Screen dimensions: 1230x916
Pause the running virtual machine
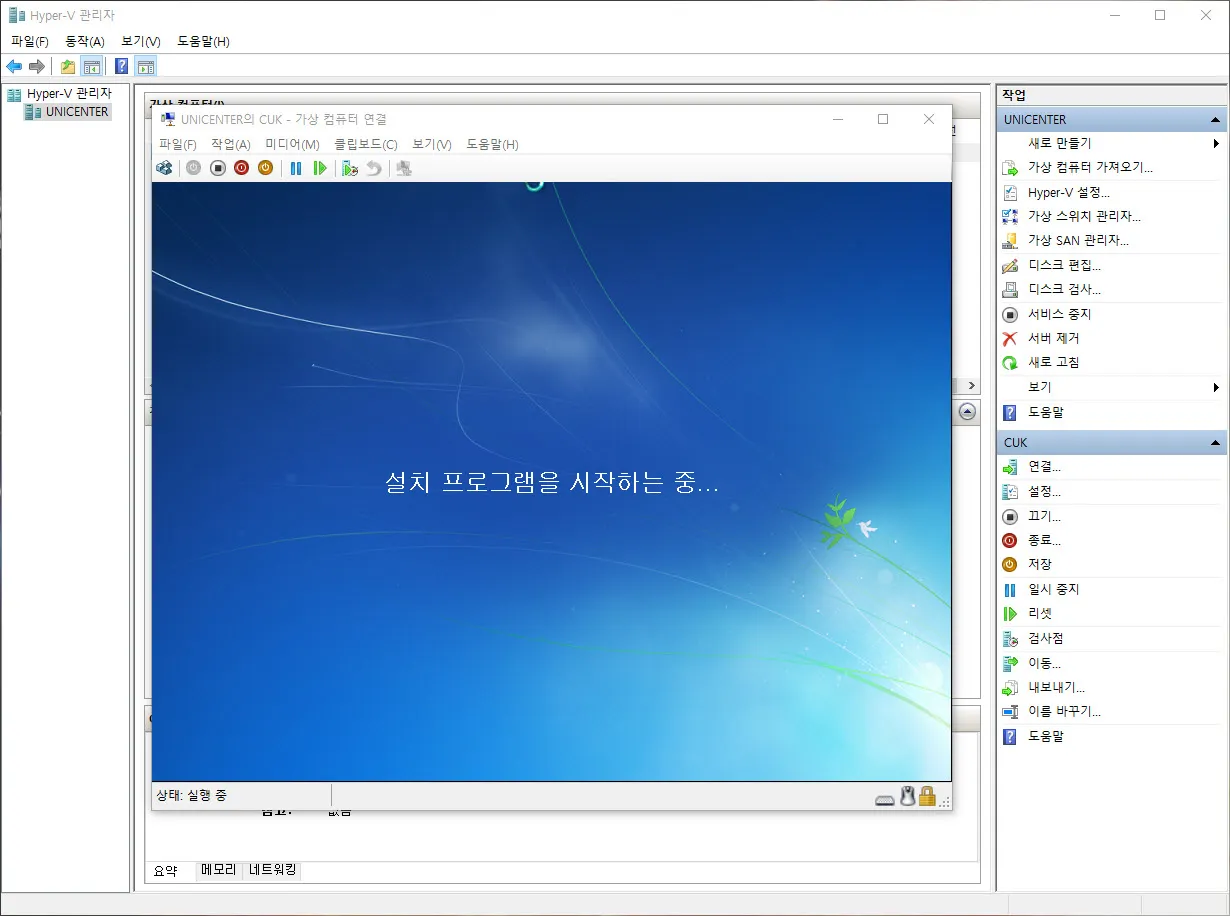[x=296, y=168]
